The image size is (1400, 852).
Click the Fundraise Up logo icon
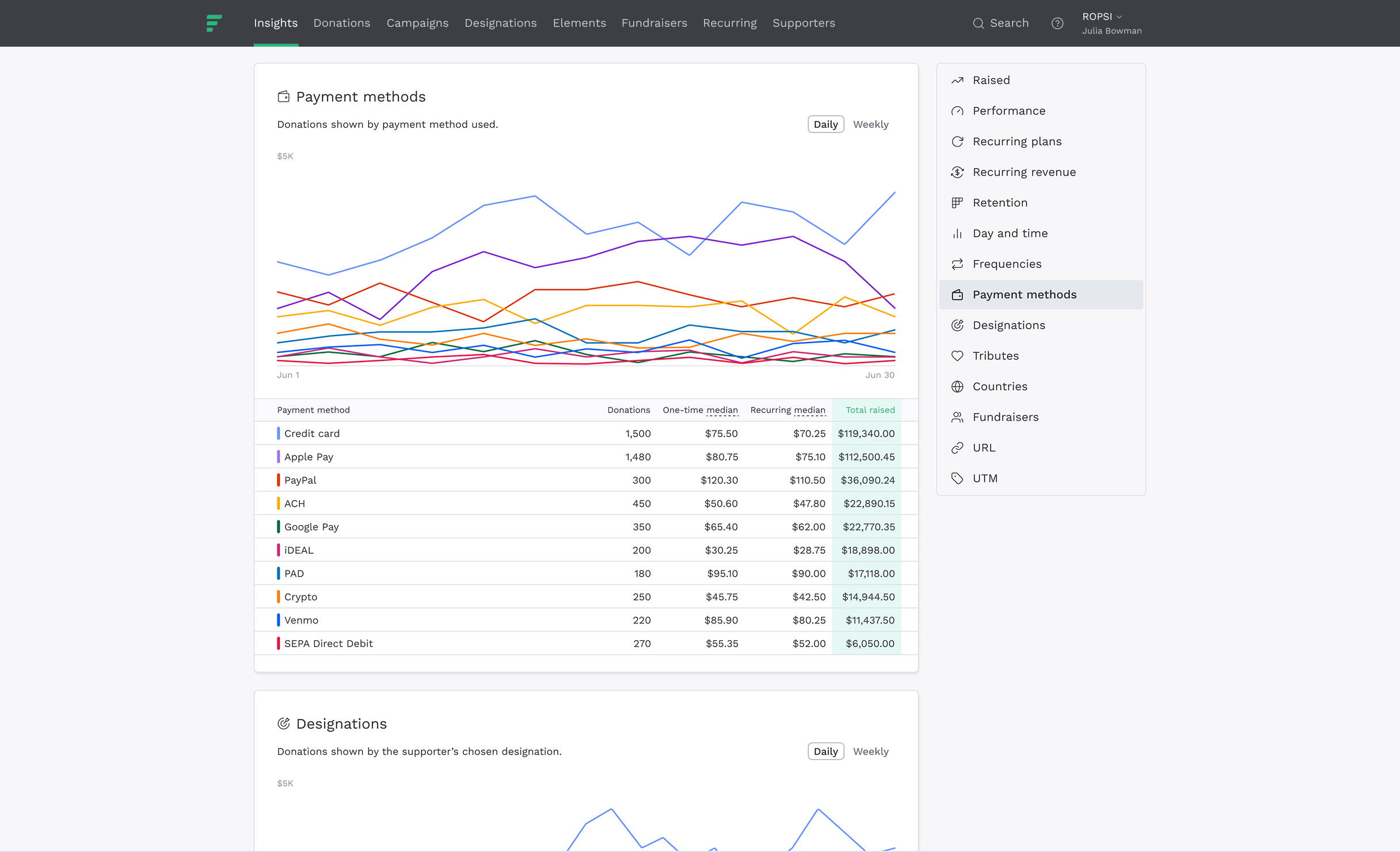tap(214, 23)
